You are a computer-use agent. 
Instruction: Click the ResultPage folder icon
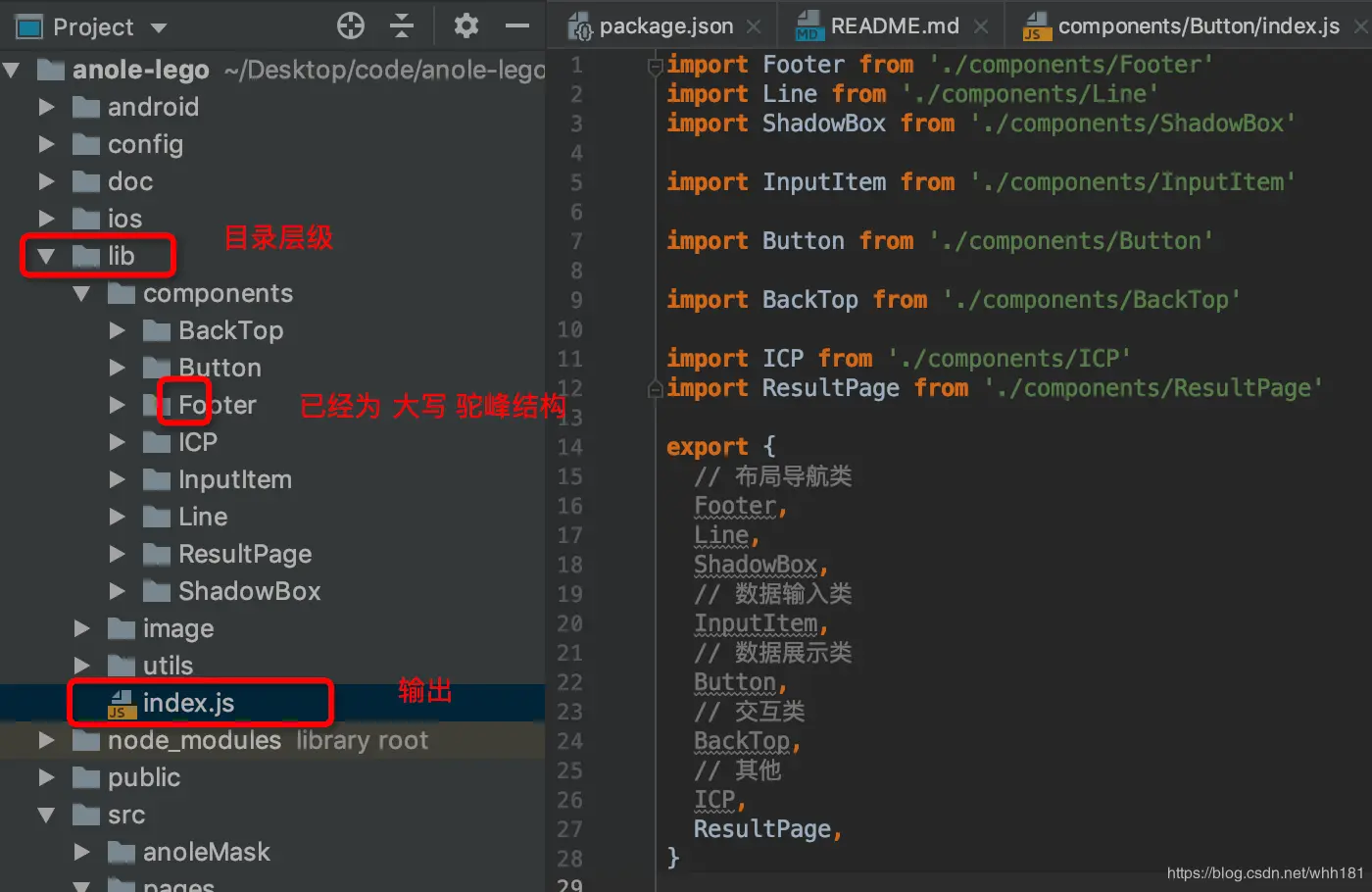coord(157,554)
